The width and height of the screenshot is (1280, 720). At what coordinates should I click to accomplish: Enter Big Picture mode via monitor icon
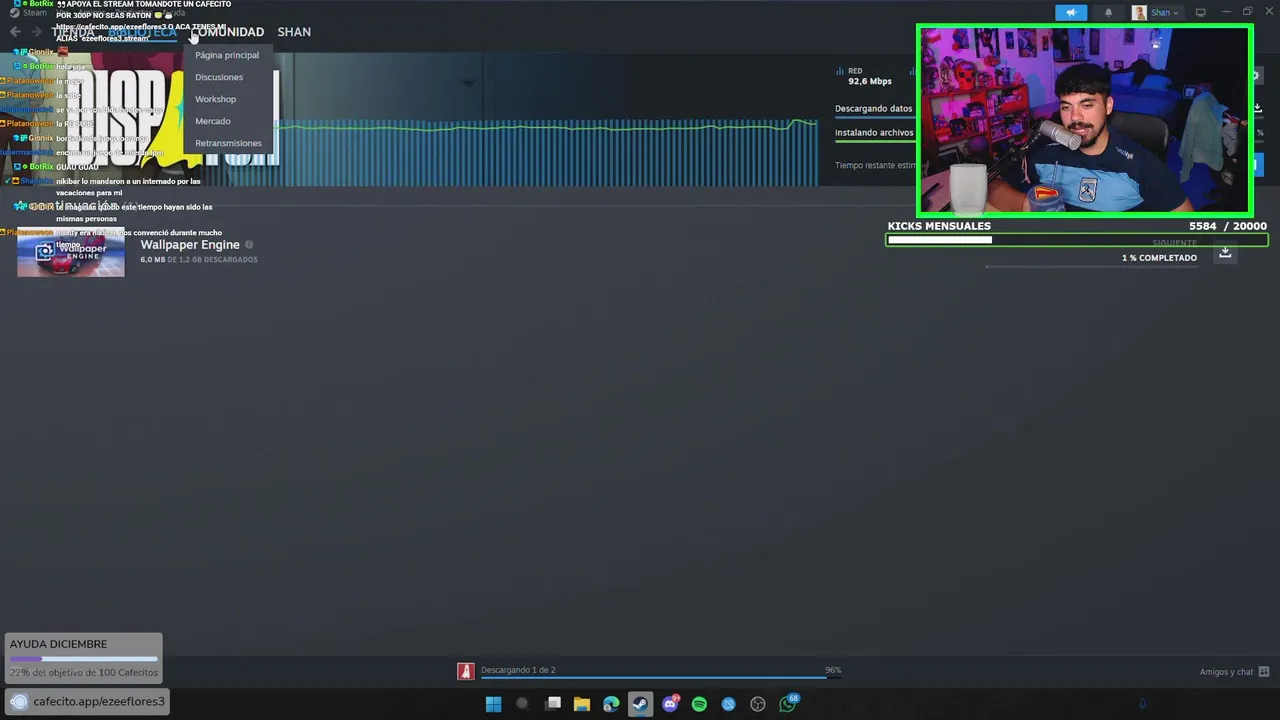[x=1200, y=13]
